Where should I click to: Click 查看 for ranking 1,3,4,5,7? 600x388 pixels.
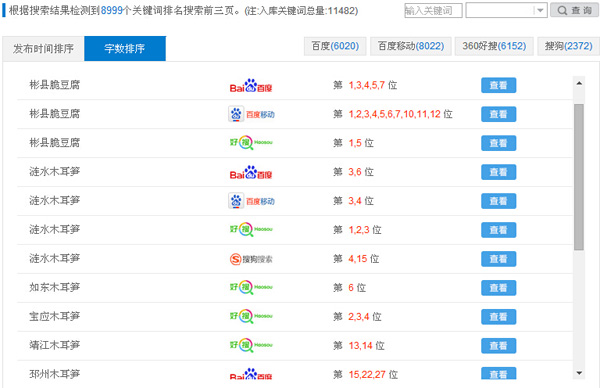point(499,85)
